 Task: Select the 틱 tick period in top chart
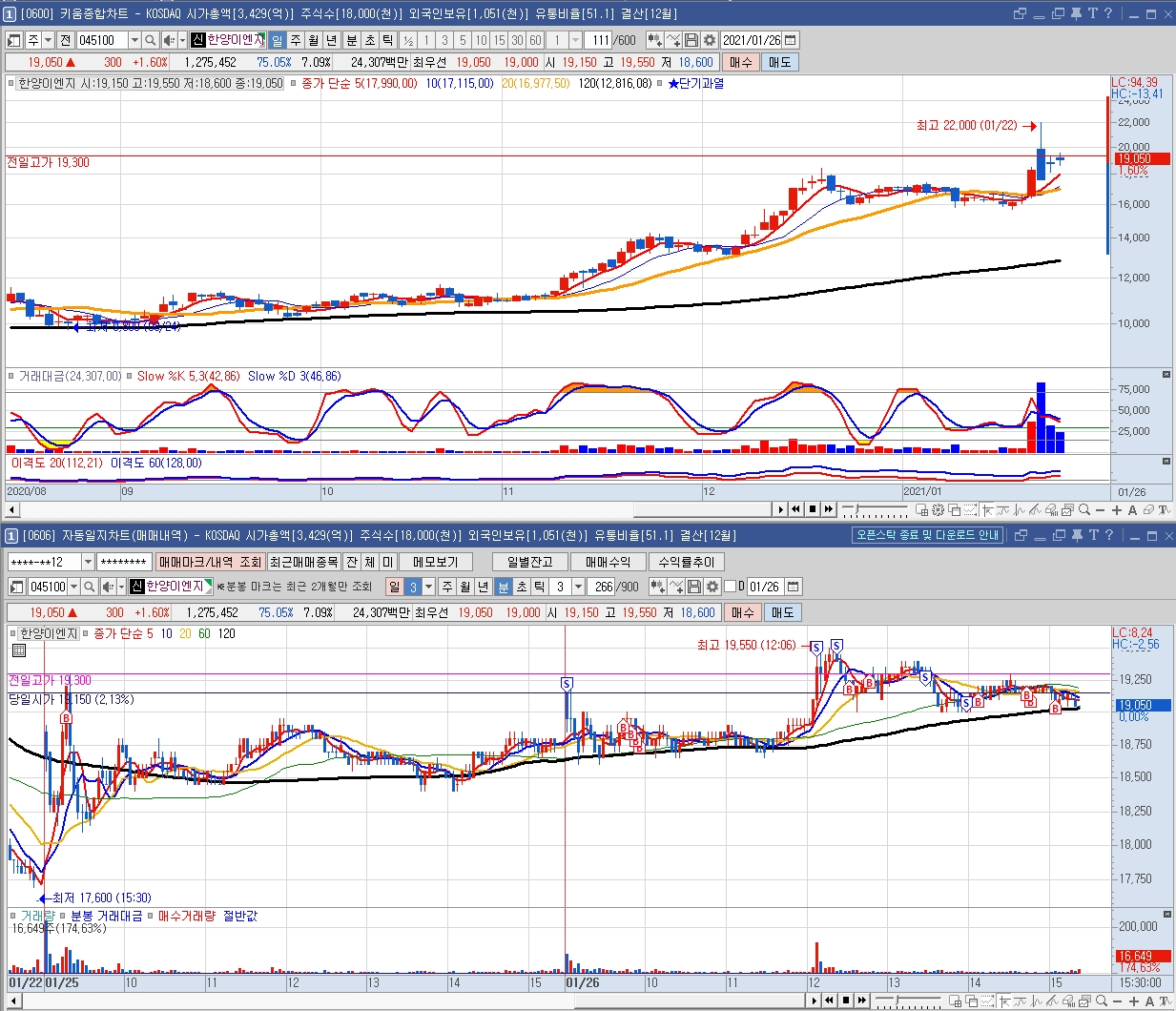click(x=387, y=40)
